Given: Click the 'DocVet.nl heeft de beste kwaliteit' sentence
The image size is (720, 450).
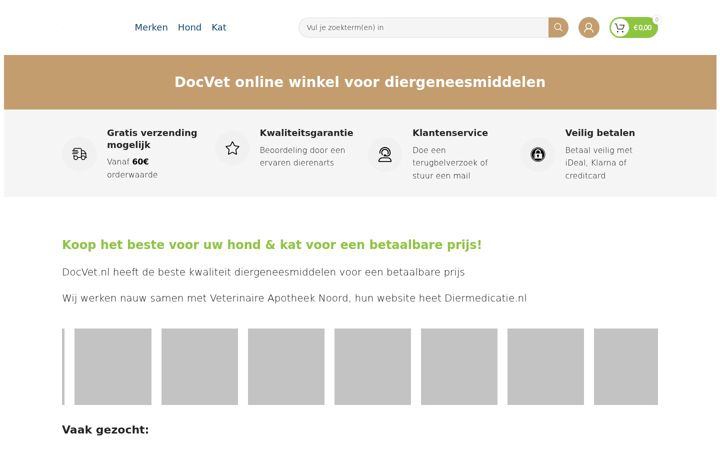Looking at the screenshot, I should [263, 272].
